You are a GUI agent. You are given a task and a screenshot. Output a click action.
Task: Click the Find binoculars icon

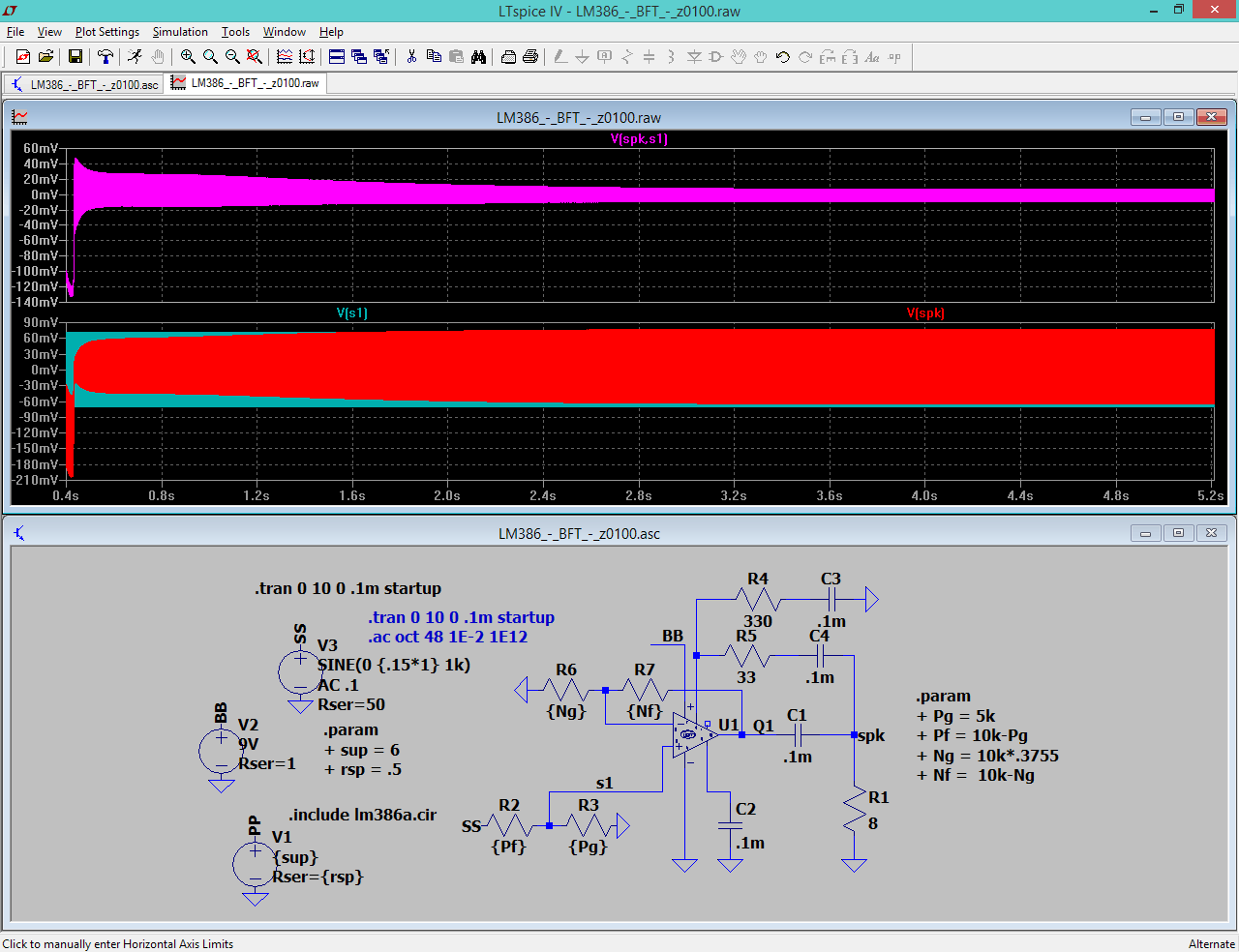click(x=478, y=57)
